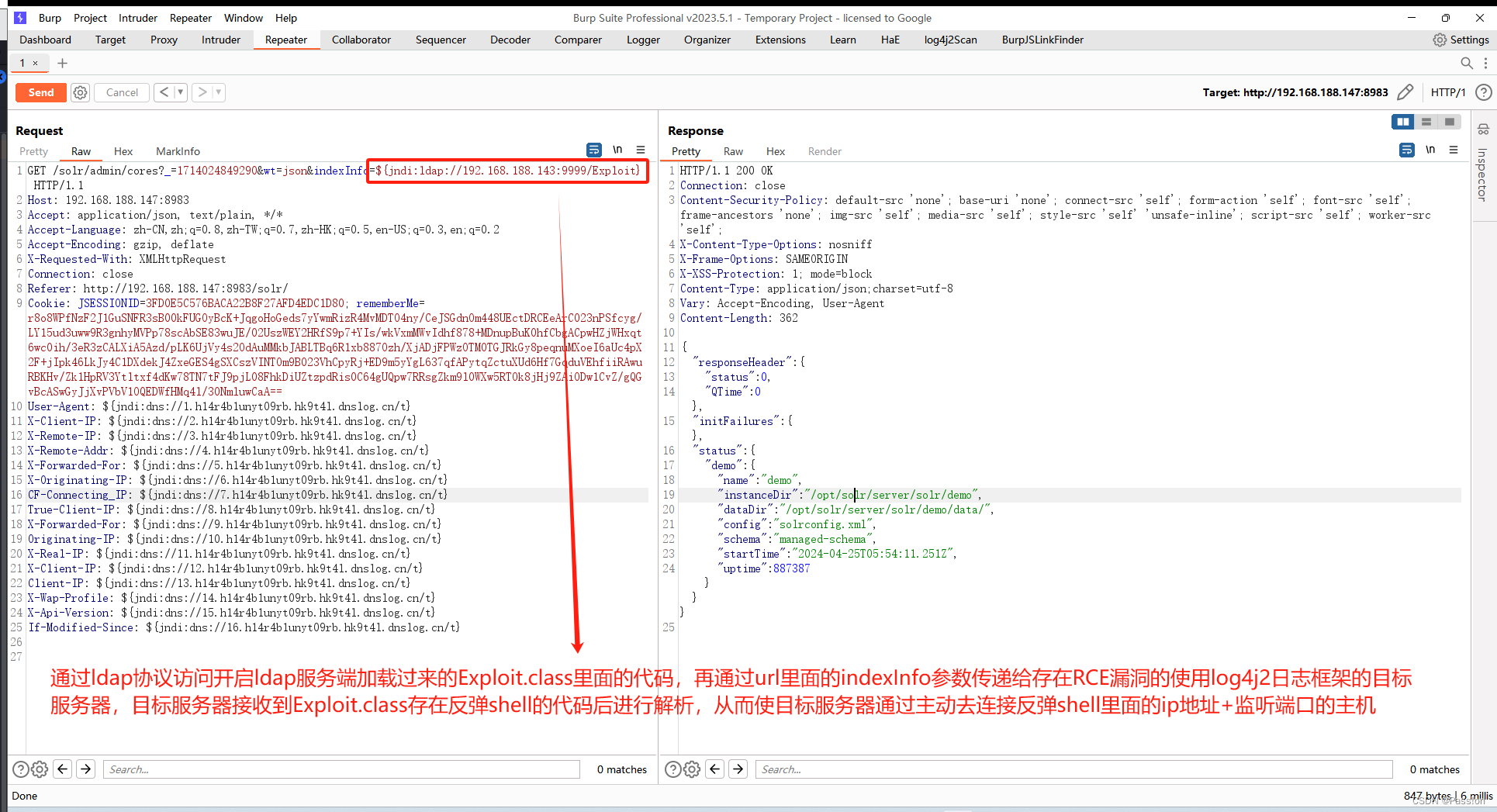Screen dimensions: 1497x812
Task: Select the request Pretty view
Action: [x=33, y=151]
